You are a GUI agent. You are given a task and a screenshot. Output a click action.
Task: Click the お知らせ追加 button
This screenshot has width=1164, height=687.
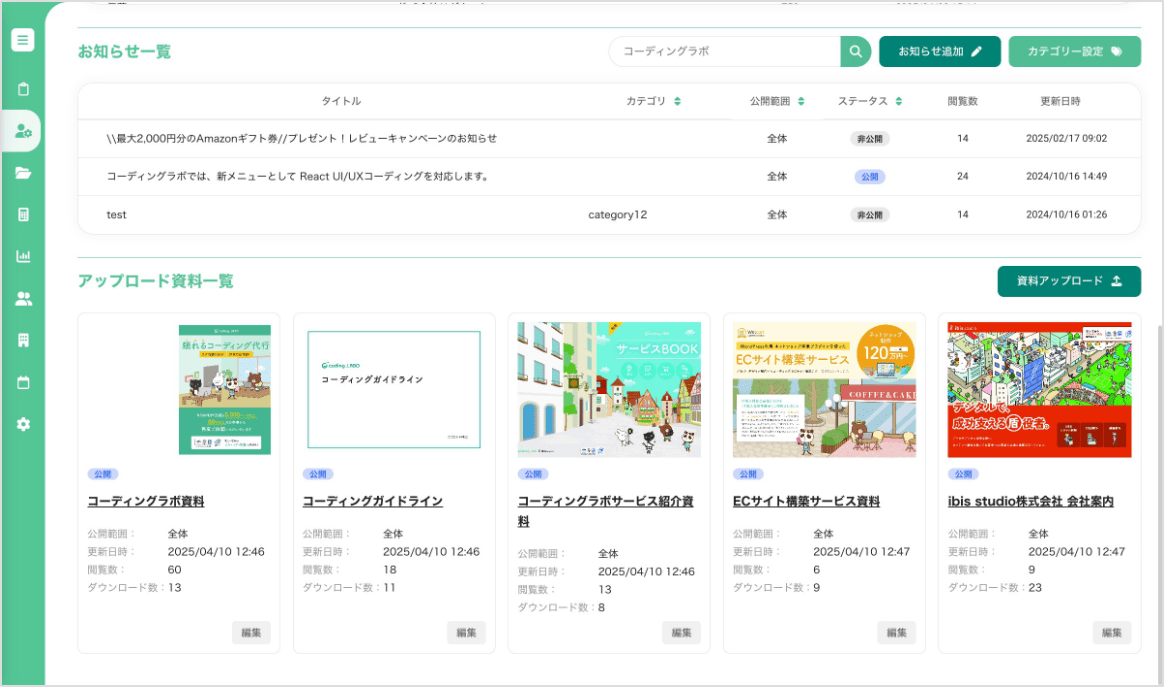point(940,51)
